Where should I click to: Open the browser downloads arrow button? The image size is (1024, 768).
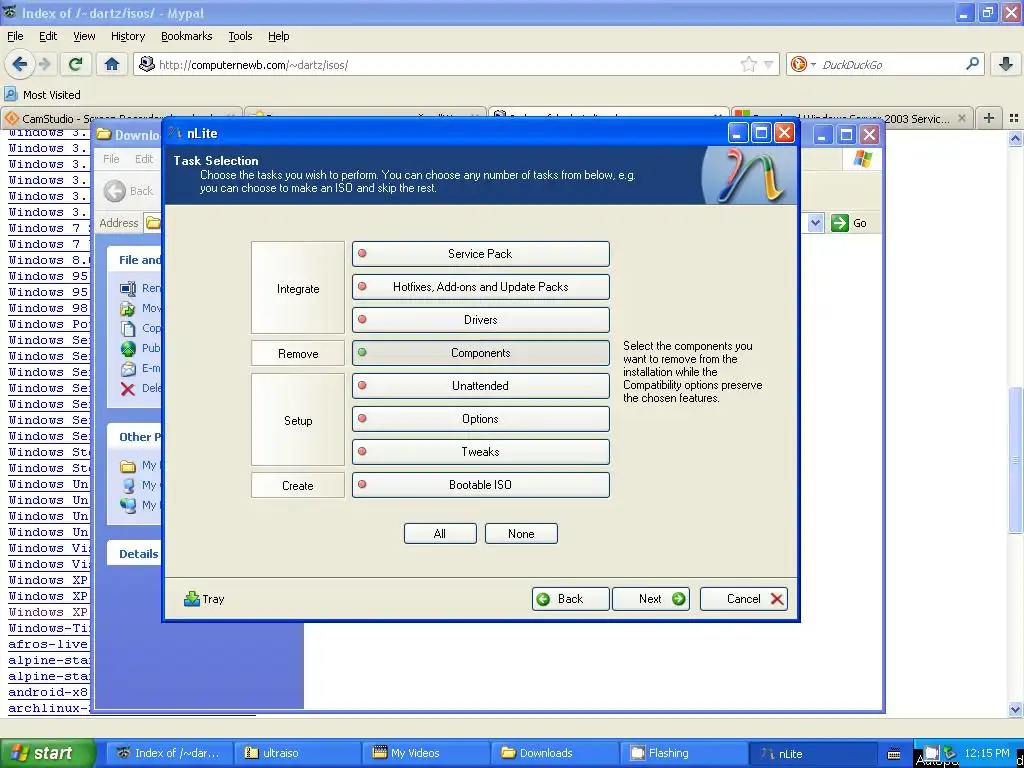[1006, 64]
